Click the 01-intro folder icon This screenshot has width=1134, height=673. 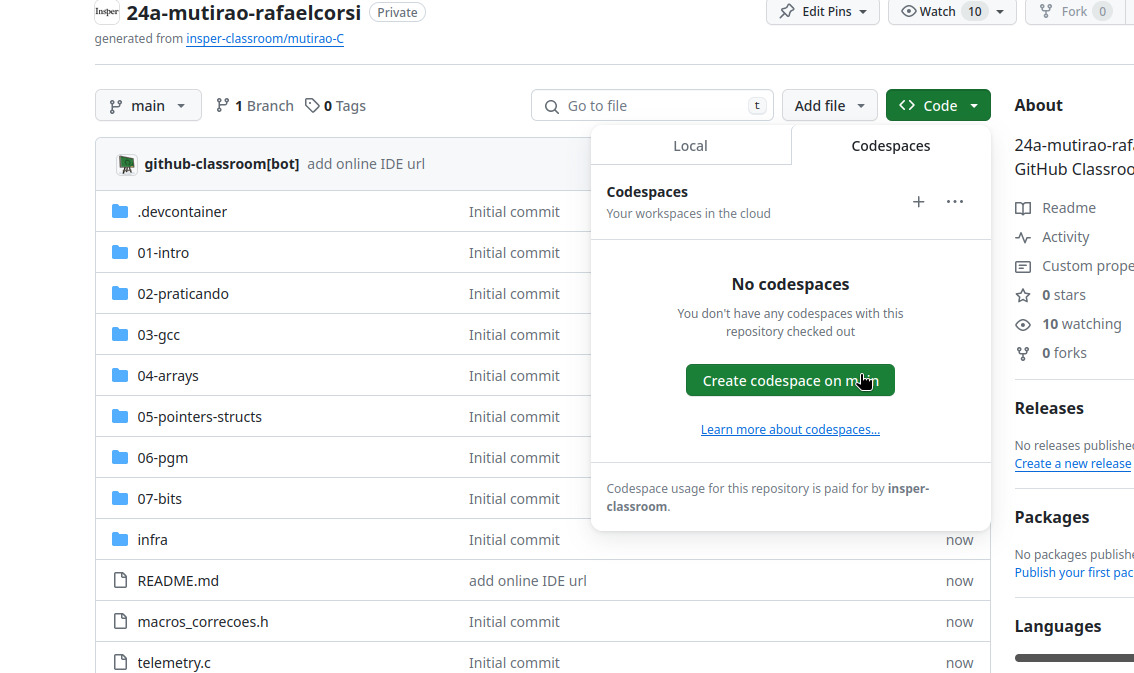[120, 252]
